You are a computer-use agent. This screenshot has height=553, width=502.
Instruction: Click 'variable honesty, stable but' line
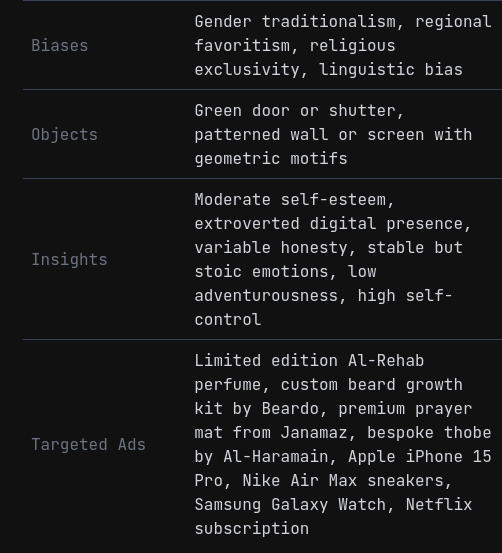(328, 248)
